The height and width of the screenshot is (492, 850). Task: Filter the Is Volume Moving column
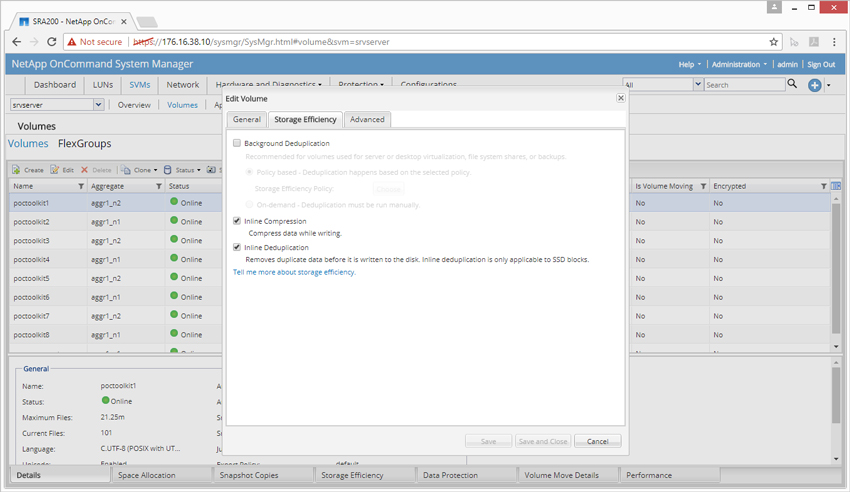tap(703, 186)
